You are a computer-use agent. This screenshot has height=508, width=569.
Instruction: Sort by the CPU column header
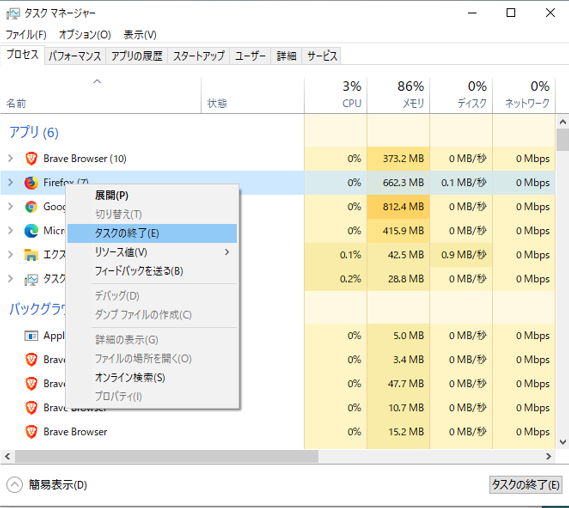coord(336,95)
